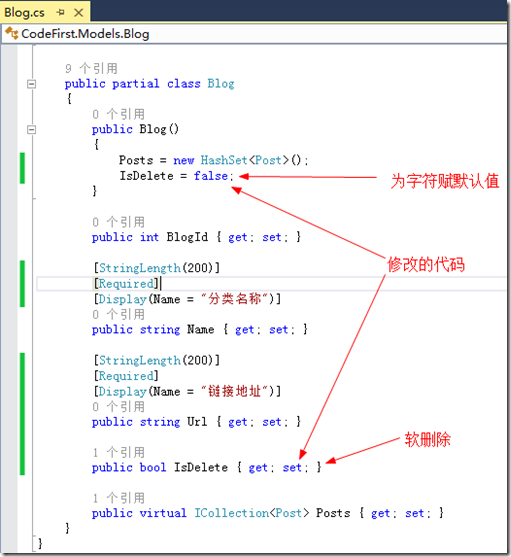Click the Url property name

pos(197,422)
